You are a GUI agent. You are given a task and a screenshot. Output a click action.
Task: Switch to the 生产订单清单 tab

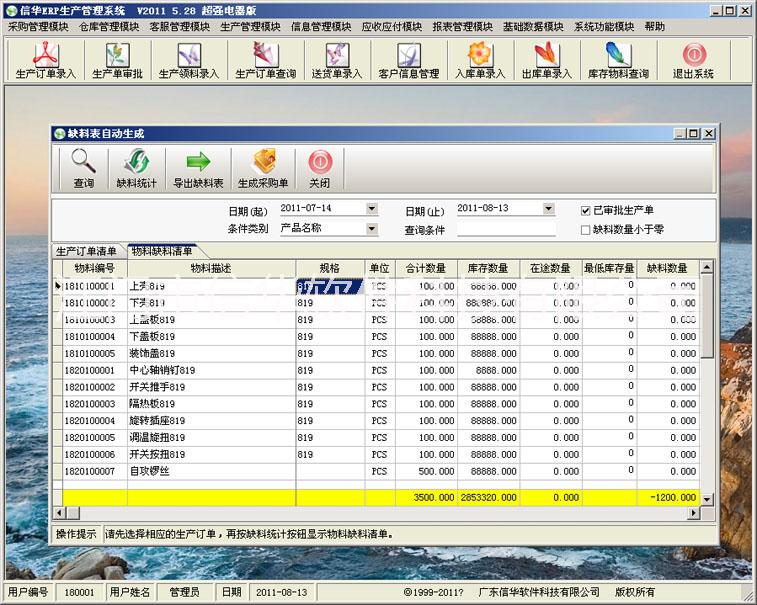[x=86, y=251]
